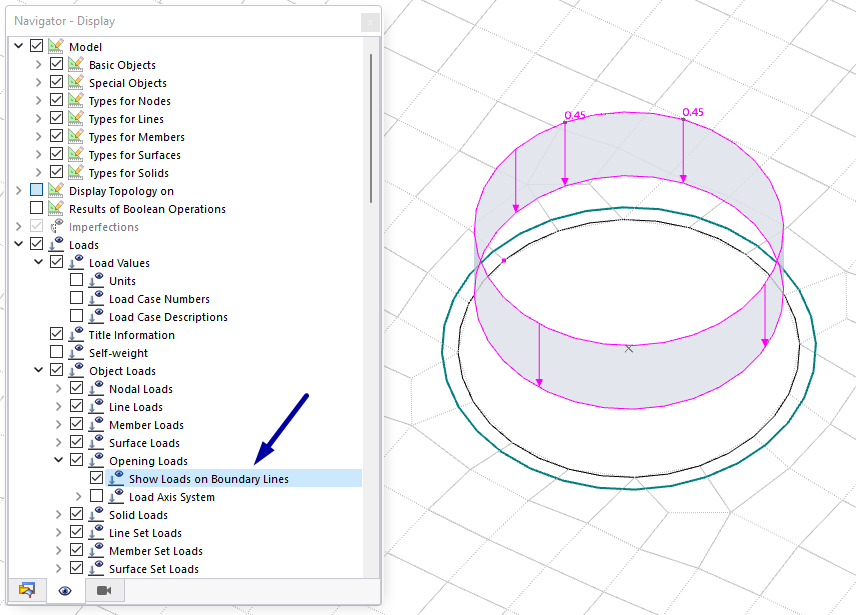Open the Views navigator eye icon
The width and height of the screenshot is (856, 615).
64,590
